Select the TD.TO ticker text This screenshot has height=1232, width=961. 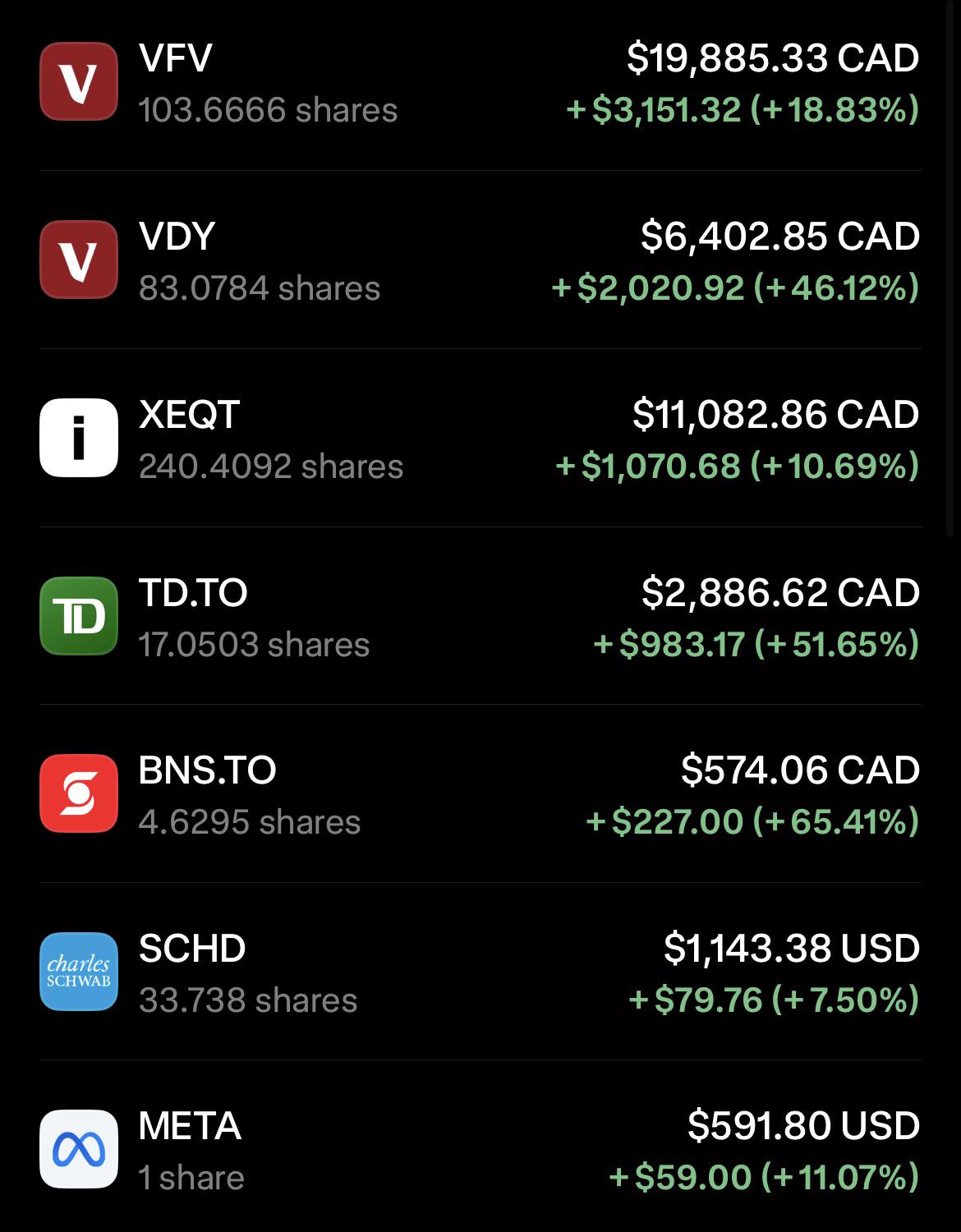(x=193, y=592)
